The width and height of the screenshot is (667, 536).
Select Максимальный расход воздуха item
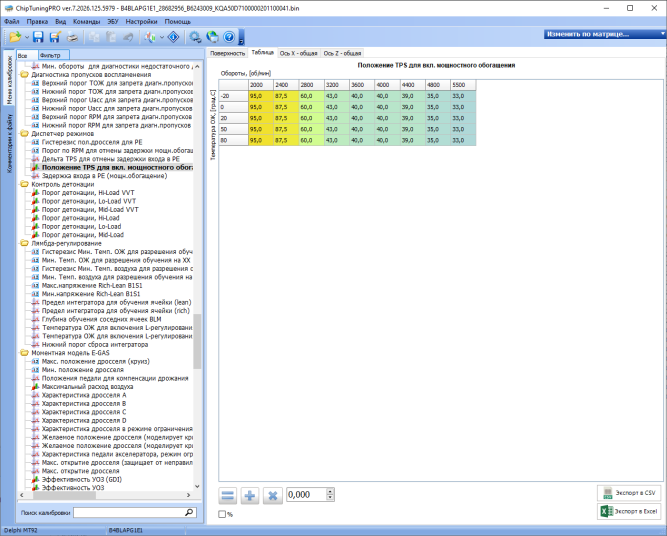(87, 387)
